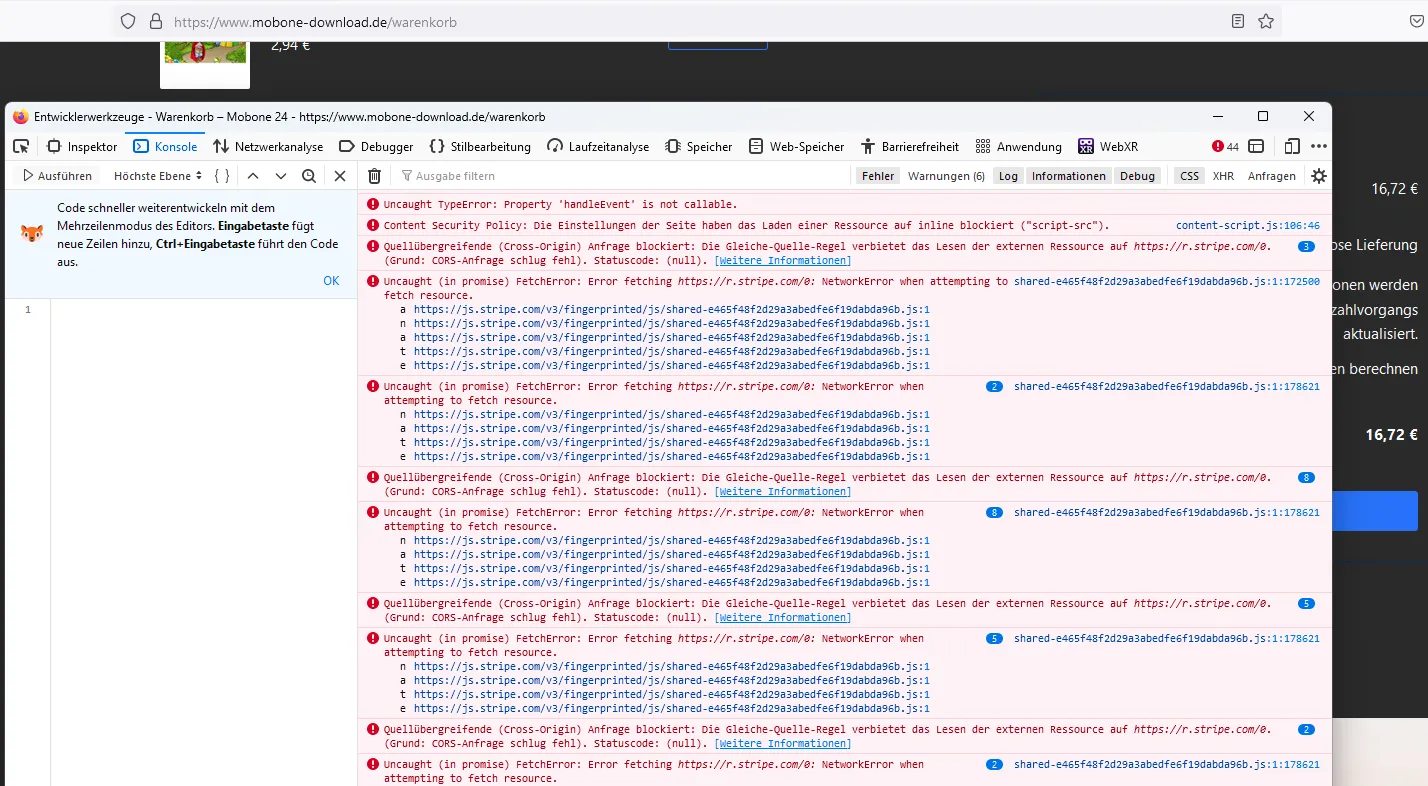Click the WebXR tab icon
Screen dimensions: 1428x786
point(1086,147)
